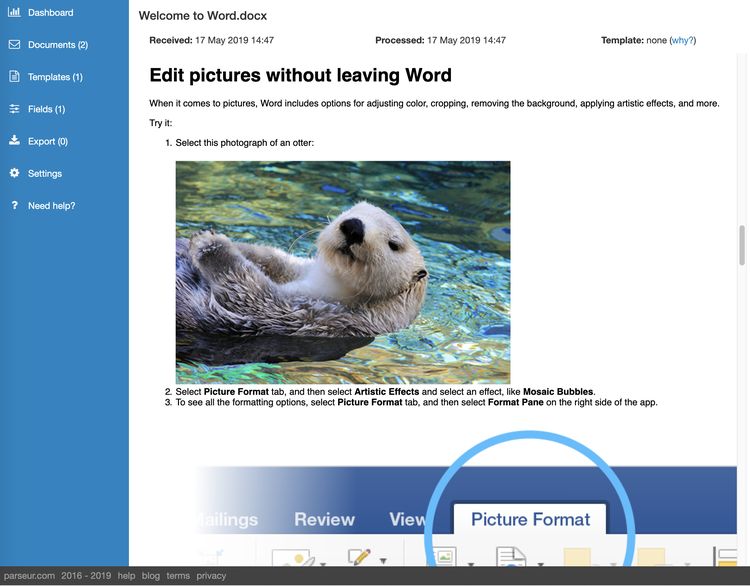Open the privacy footer link
Screen dimensions: 750x586
point(211,575)
